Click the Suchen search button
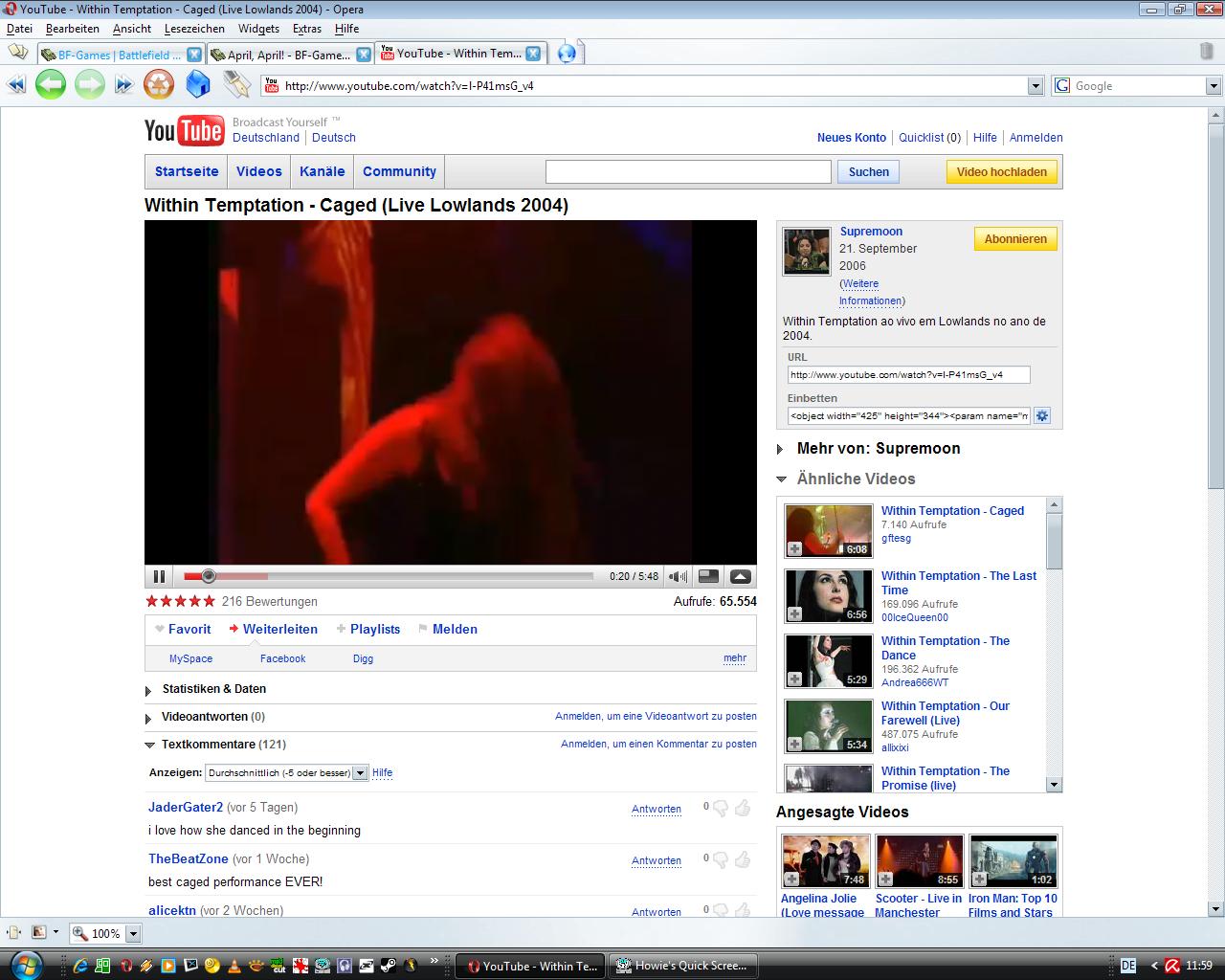 click(x=869, y=171)
